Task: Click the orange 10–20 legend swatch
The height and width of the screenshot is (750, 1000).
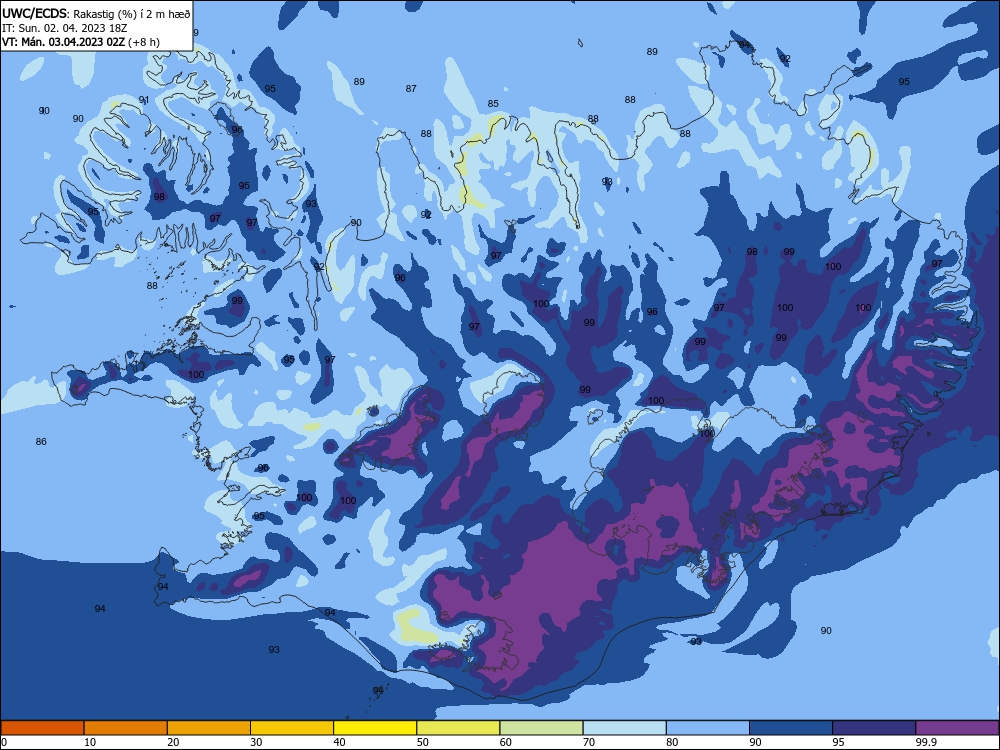Action: (126, 728)
